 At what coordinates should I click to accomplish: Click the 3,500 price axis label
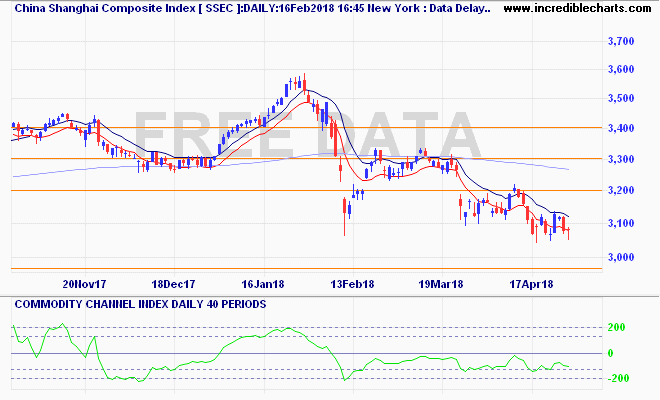(x=621, y=98)
